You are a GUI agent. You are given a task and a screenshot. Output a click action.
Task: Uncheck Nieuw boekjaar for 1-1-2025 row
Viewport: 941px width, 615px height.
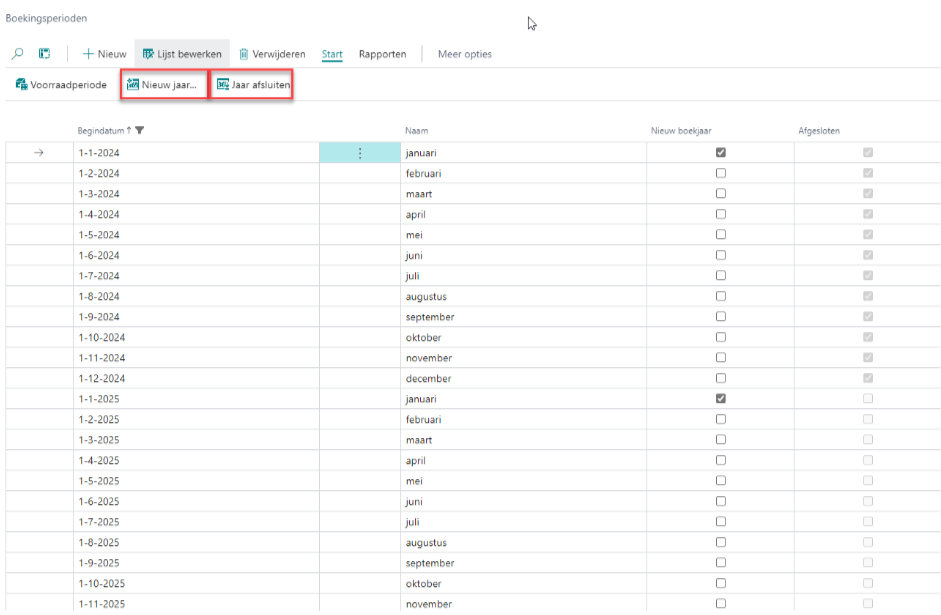(x=721, y=399)
